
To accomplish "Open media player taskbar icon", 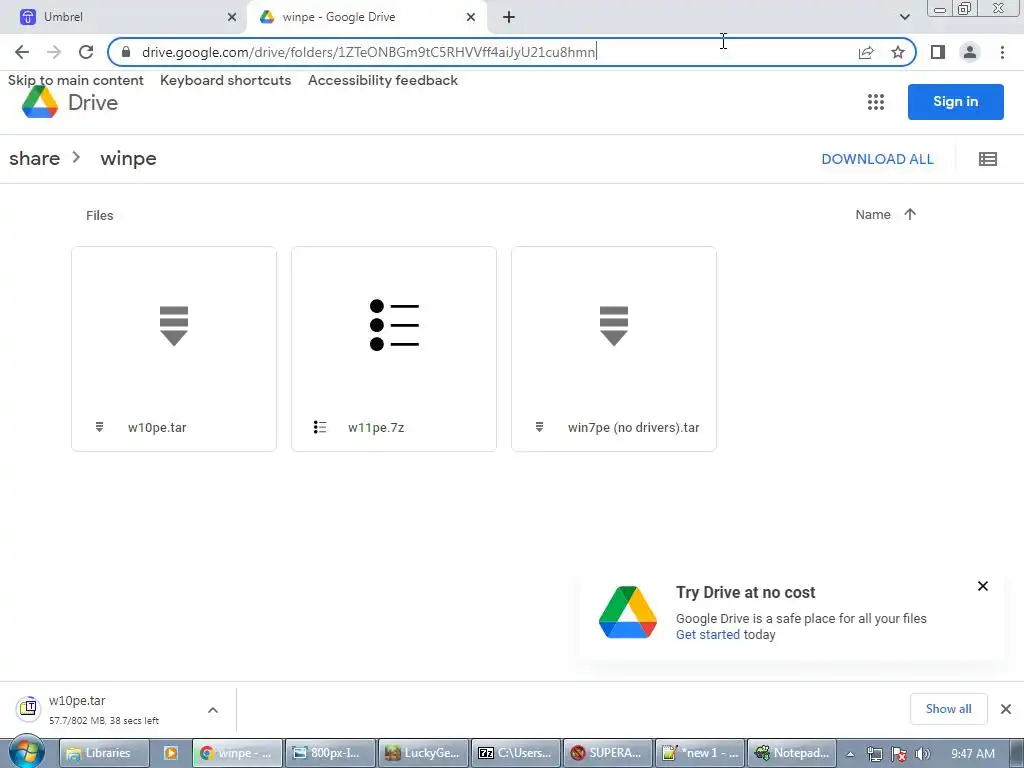I will click(170, 753).
